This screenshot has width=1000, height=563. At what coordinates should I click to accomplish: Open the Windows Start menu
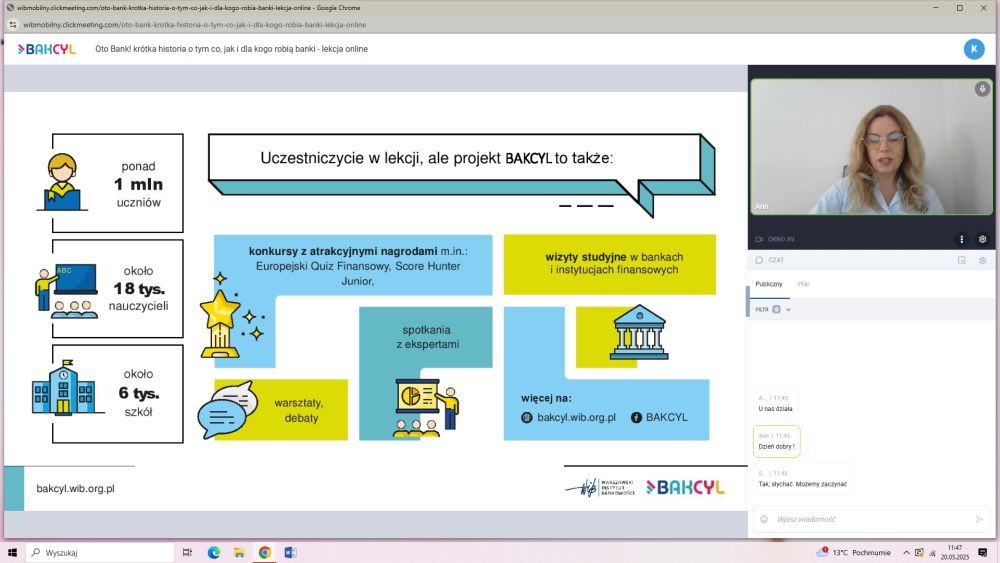(x=12, y=553)
